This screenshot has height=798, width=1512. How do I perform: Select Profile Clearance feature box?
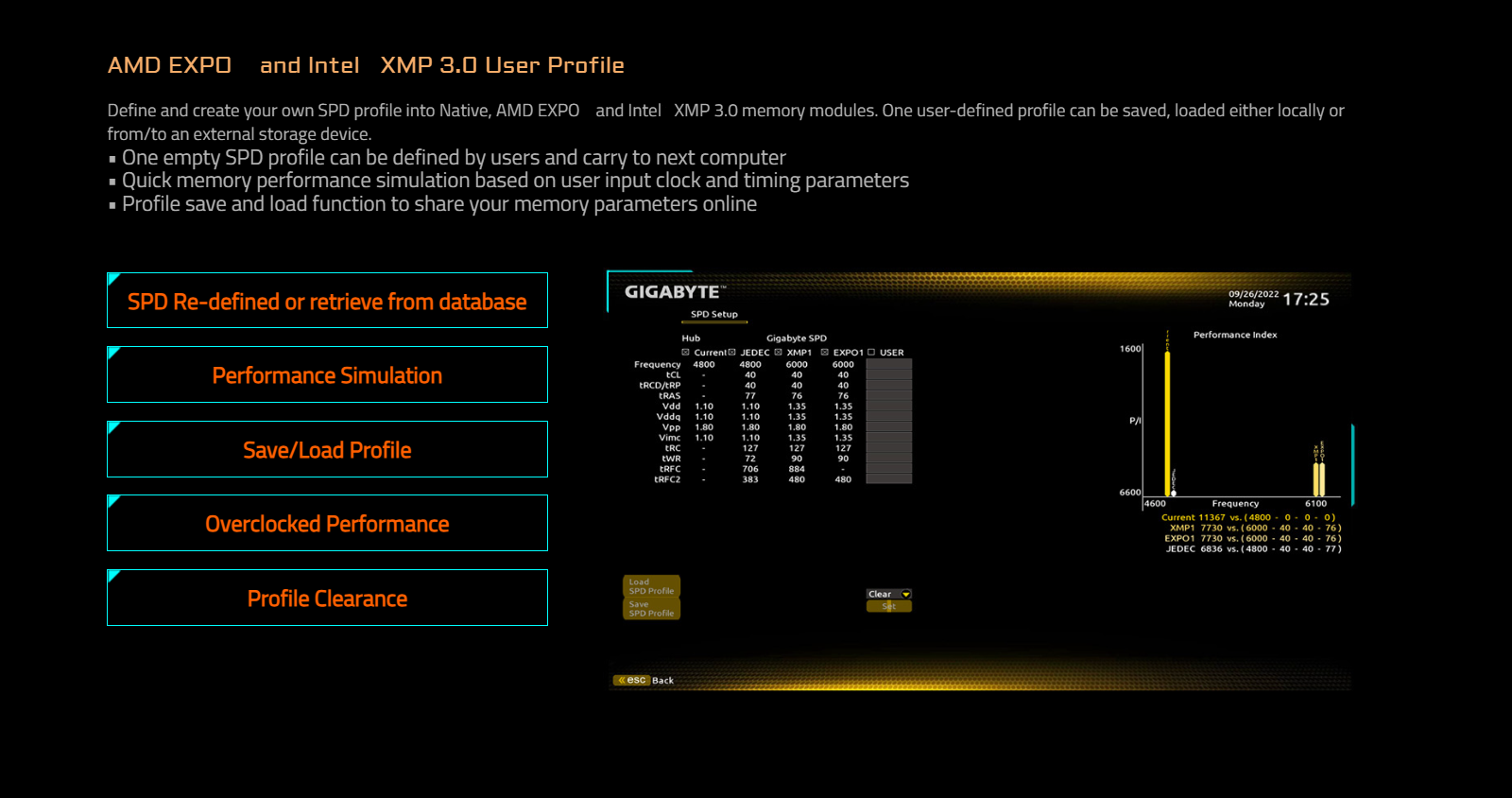[x=327, y=598]
